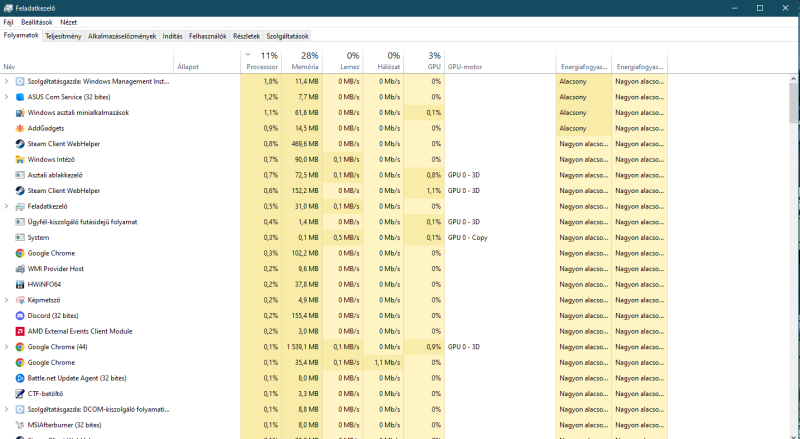Image resolution: width=800 pixels, height=439 pixels.
Task: Expand the Képmetsző process group
Action: (6, 300)
